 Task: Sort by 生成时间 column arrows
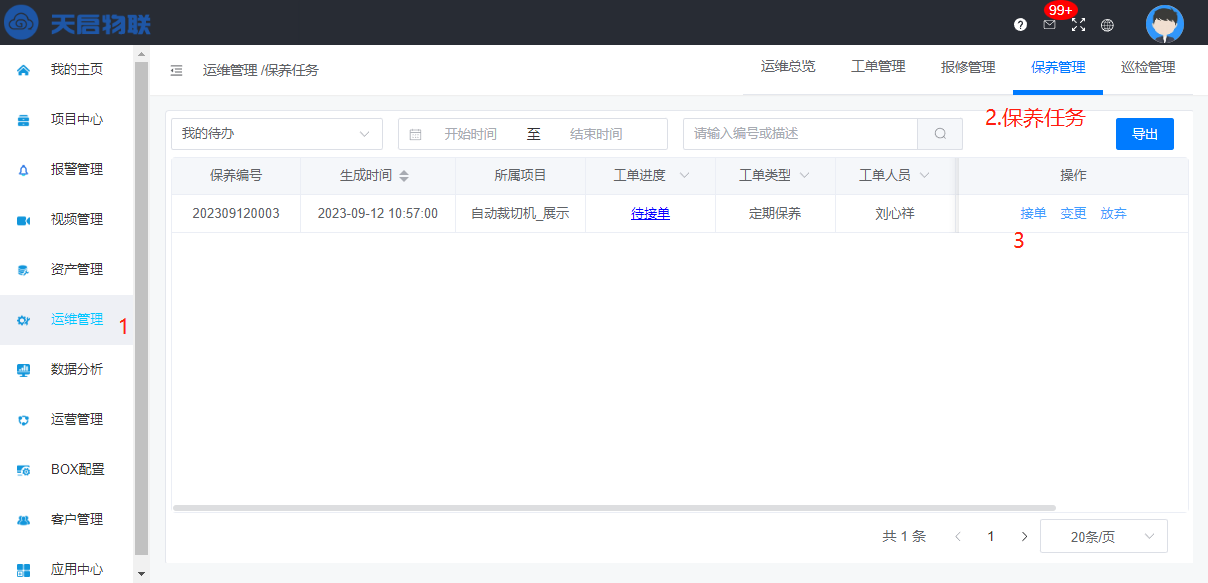click(x=404, y=176)
